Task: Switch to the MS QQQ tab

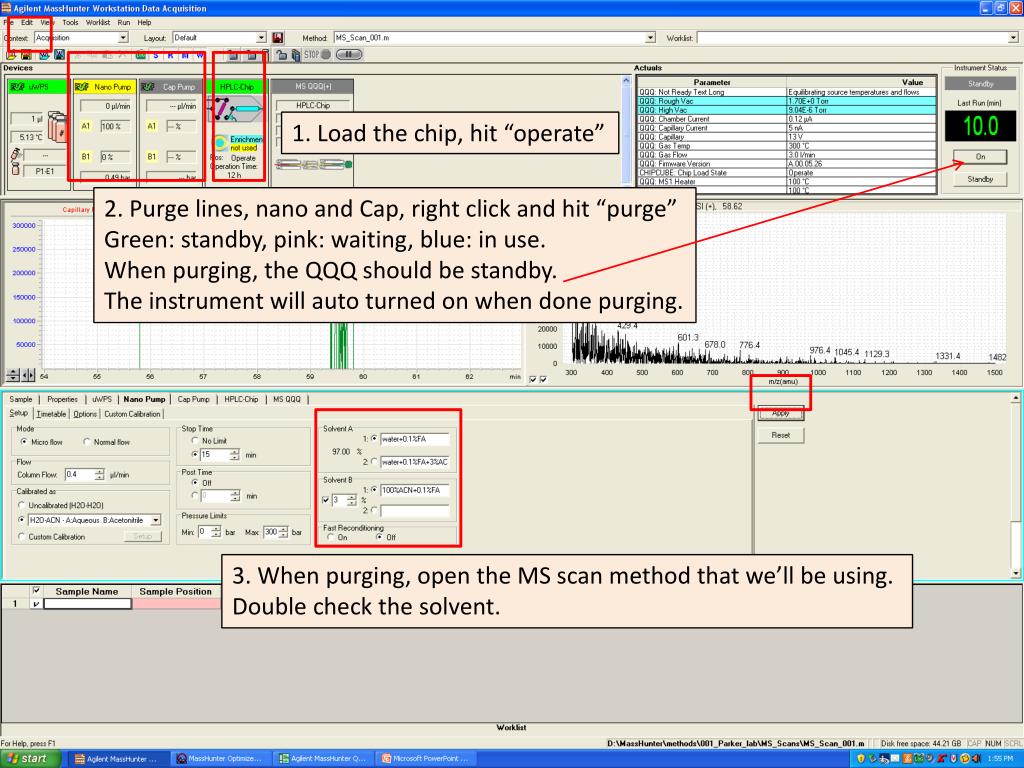Action: 287,399
